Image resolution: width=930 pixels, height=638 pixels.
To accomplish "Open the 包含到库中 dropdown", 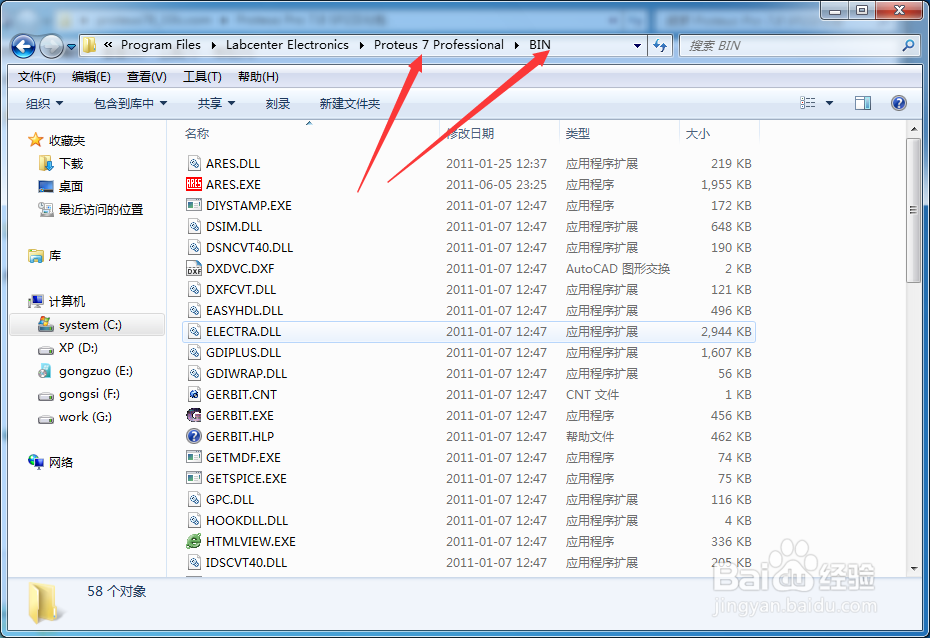I will click(x=130, y=104).
